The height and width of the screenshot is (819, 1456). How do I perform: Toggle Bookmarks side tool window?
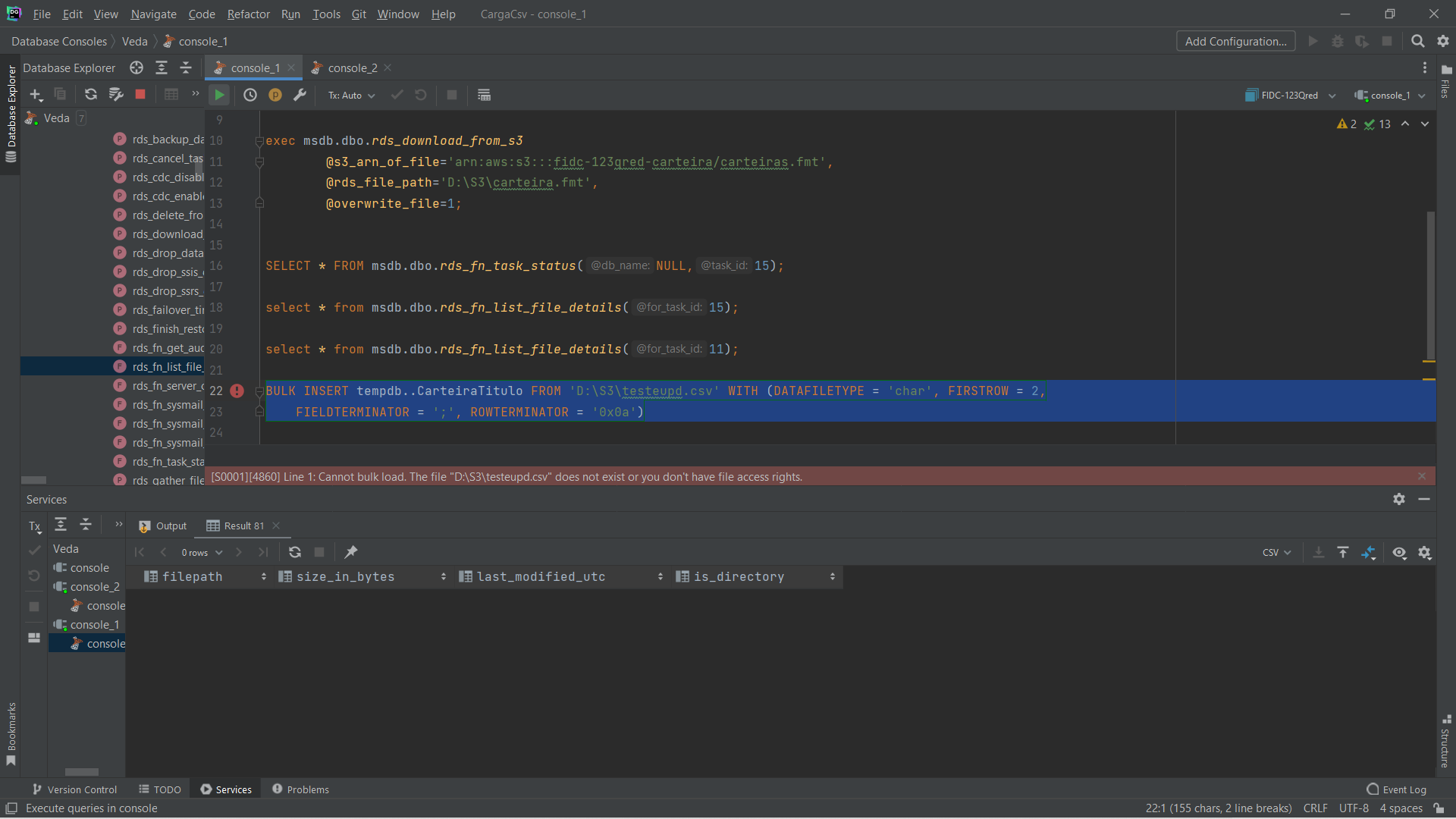(x=11, y=734)
